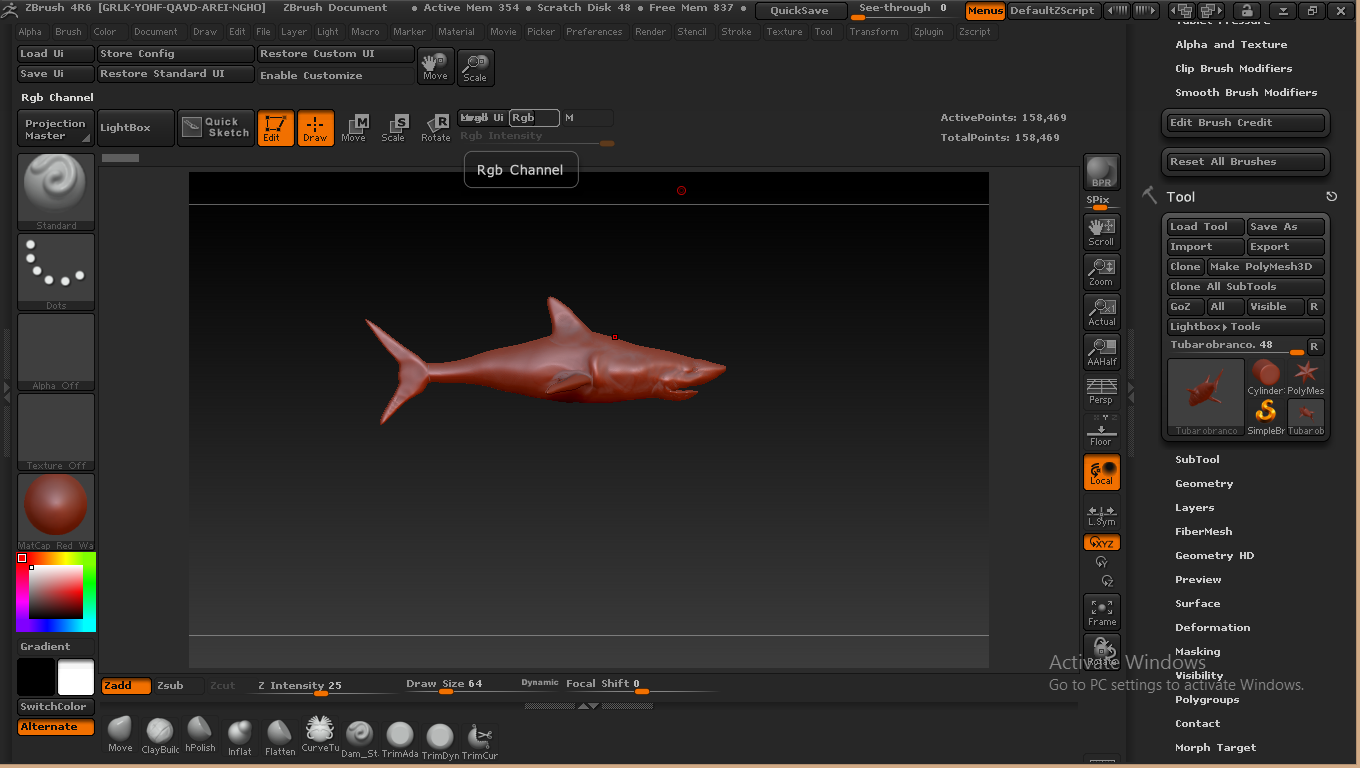This screenshot has width=1360, height=768.
Task: Select the Inflat brush
Action: [x=240, y=737]
